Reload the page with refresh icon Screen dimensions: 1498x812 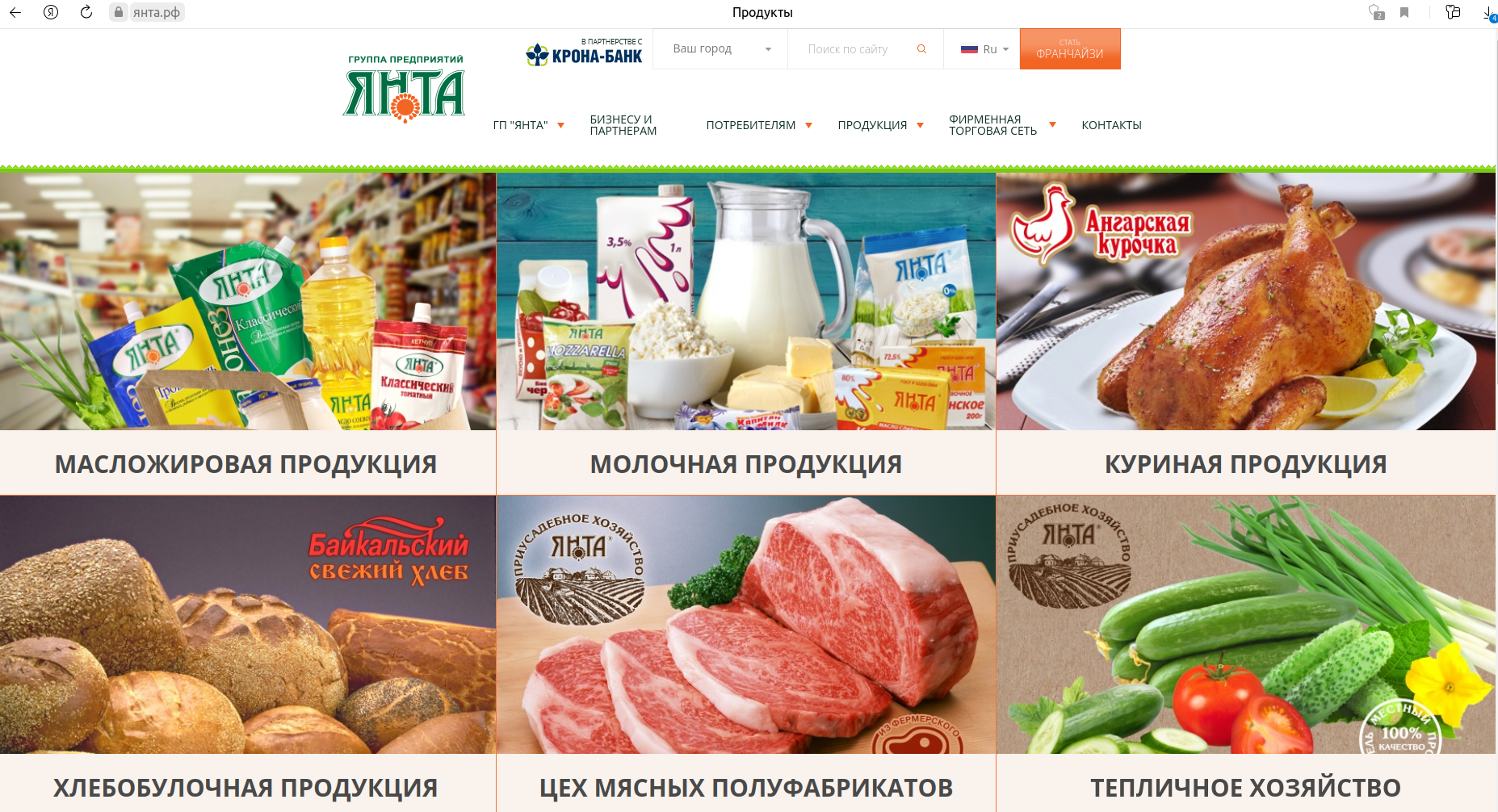(x=86, y=12)
